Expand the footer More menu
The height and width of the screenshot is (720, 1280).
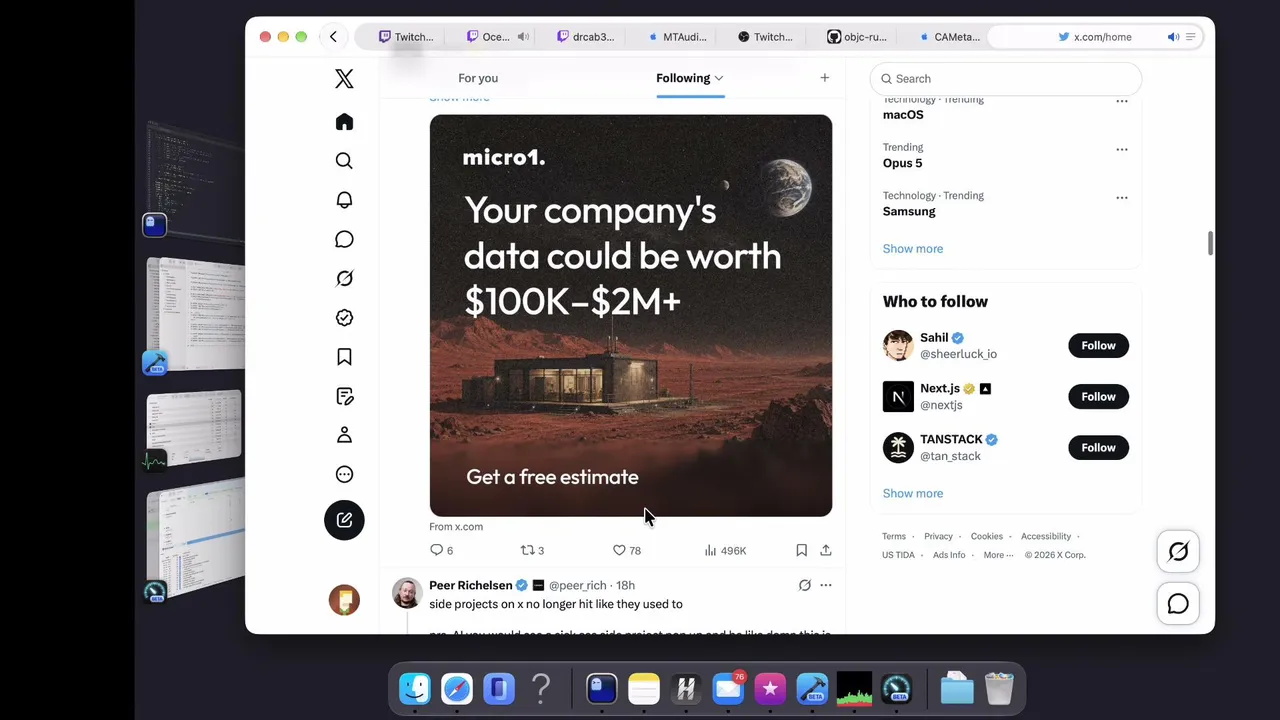(998, 555)
